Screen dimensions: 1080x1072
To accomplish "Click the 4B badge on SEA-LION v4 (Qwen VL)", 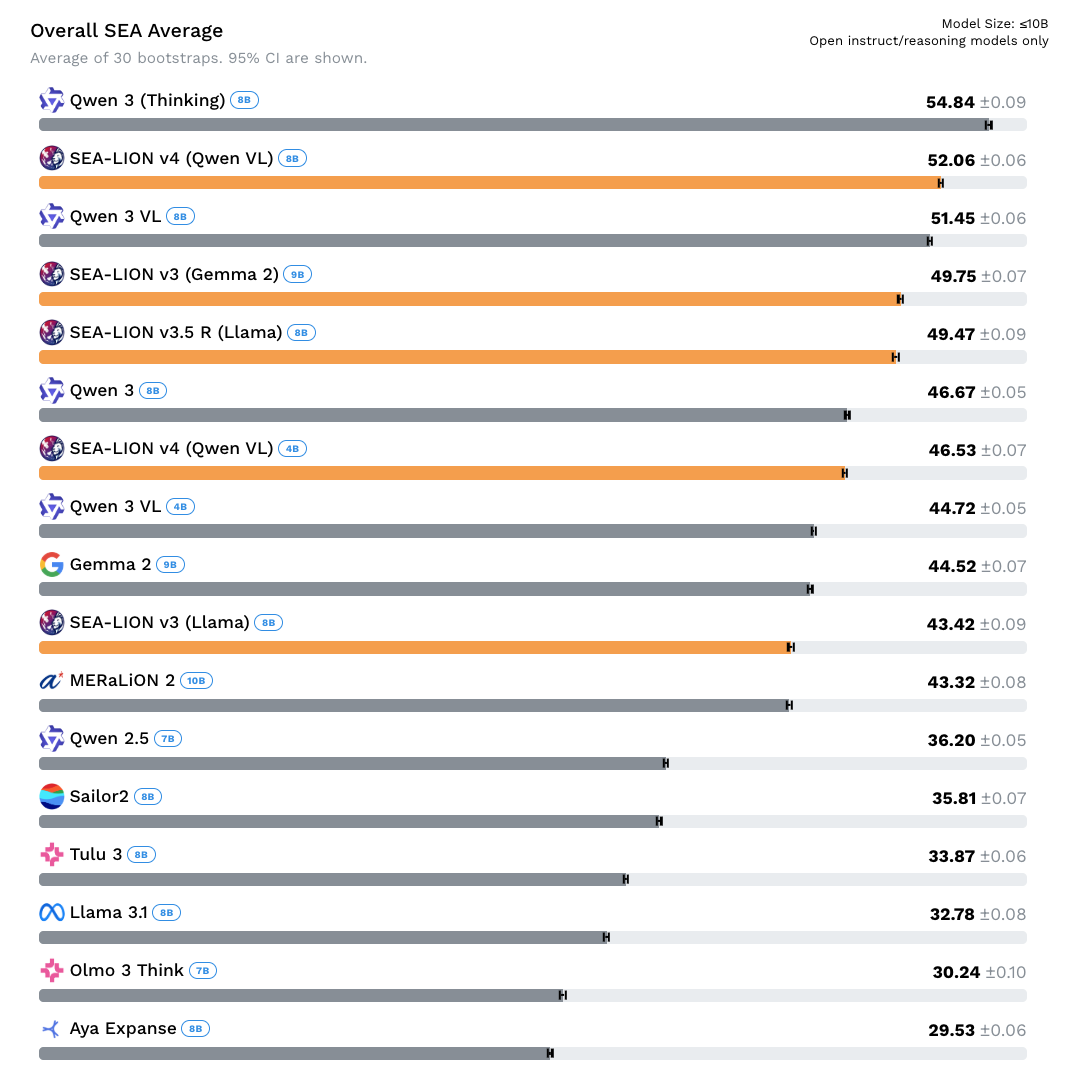I will pos(292,449).
